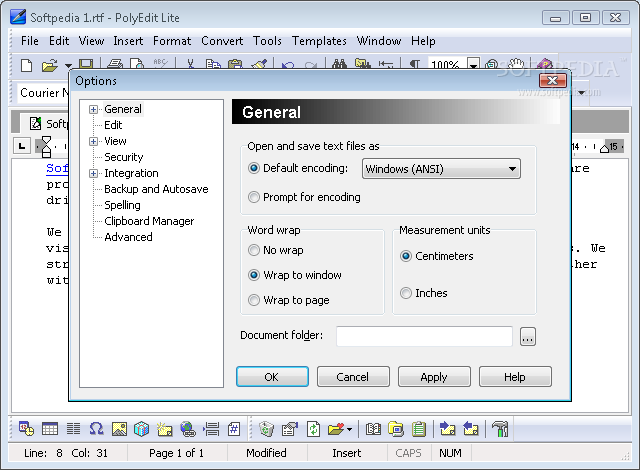Select No wrap radio button
This screenshot has width=640, height=470.
(254, 250)
